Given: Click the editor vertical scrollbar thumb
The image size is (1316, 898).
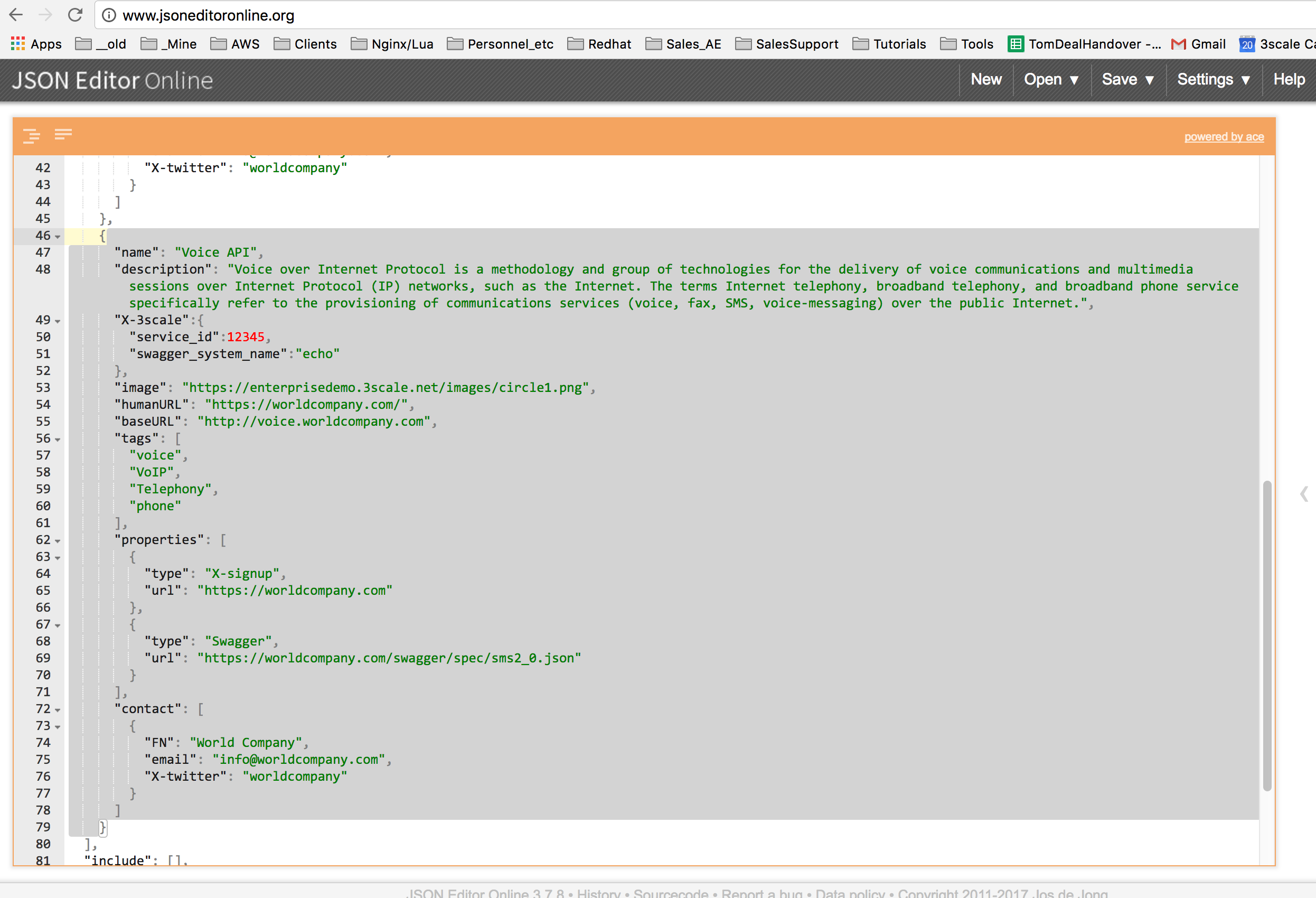Looking at the screenshot, I should [x=1267, y=634].
